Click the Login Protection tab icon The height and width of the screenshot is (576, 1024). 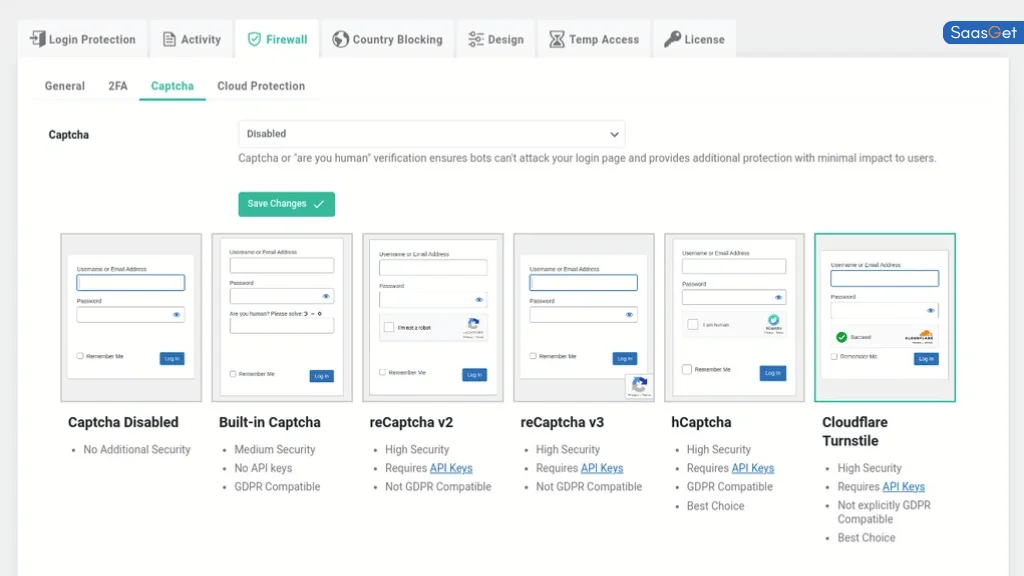point(38,39)
